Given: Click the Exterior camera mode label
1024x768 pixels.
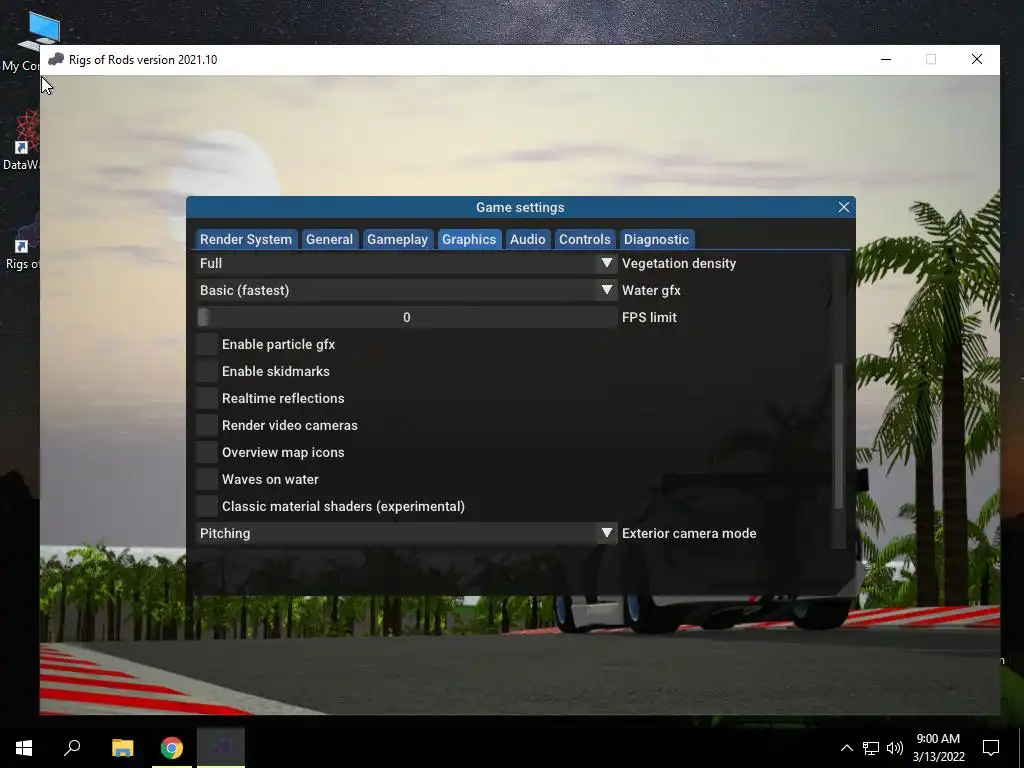Looking at the screenshot, I should tap(689, 533).
